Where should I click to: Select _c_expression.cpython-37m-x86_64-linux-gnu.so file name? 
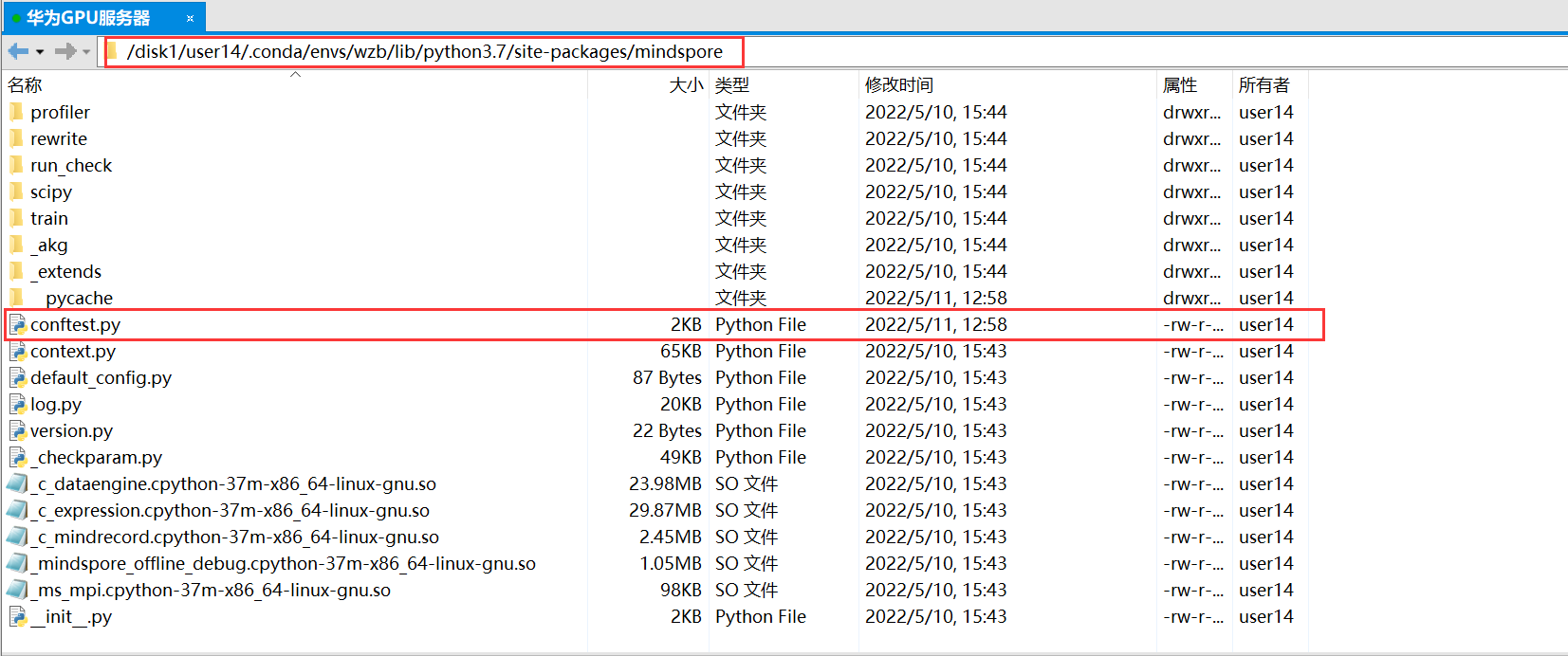pyautogui.click(x=231, y=510)
